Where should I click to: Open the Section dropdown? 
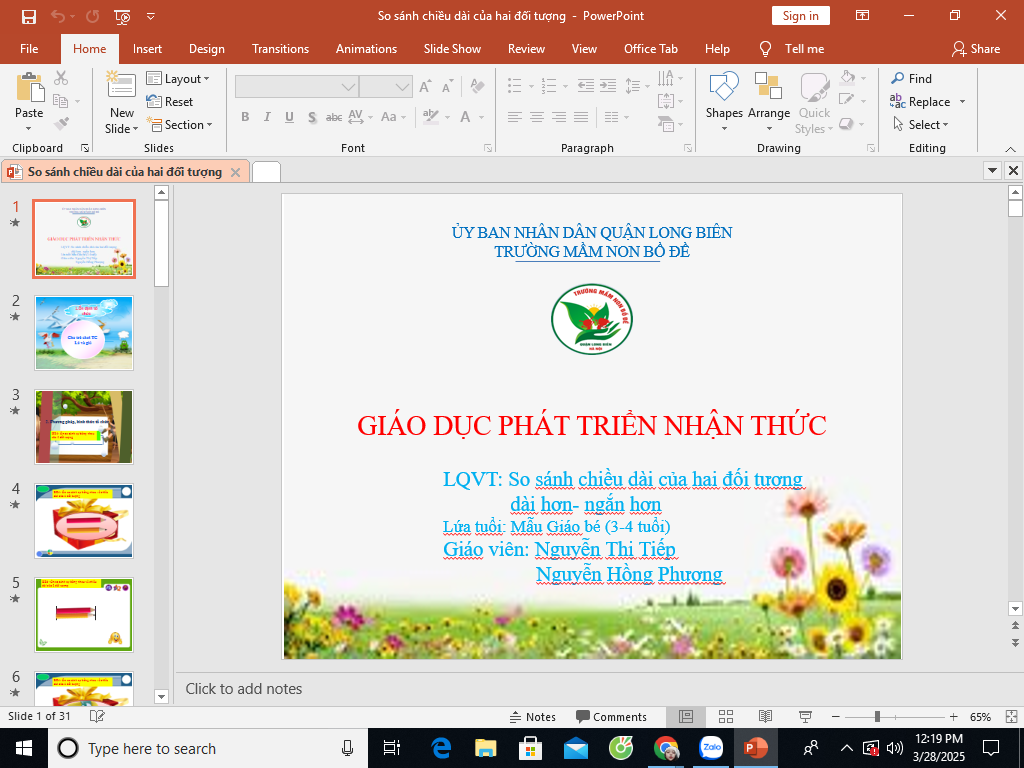(180, 125)
